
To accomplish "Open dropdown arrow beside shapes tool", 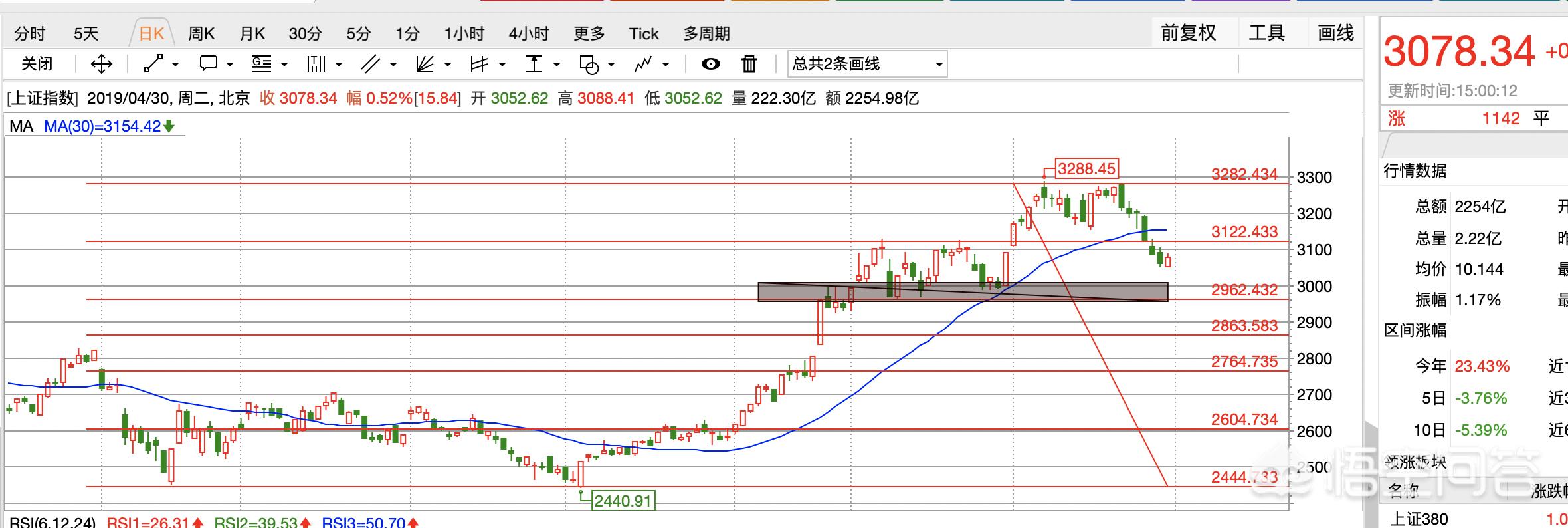I will tap(611, 65).
